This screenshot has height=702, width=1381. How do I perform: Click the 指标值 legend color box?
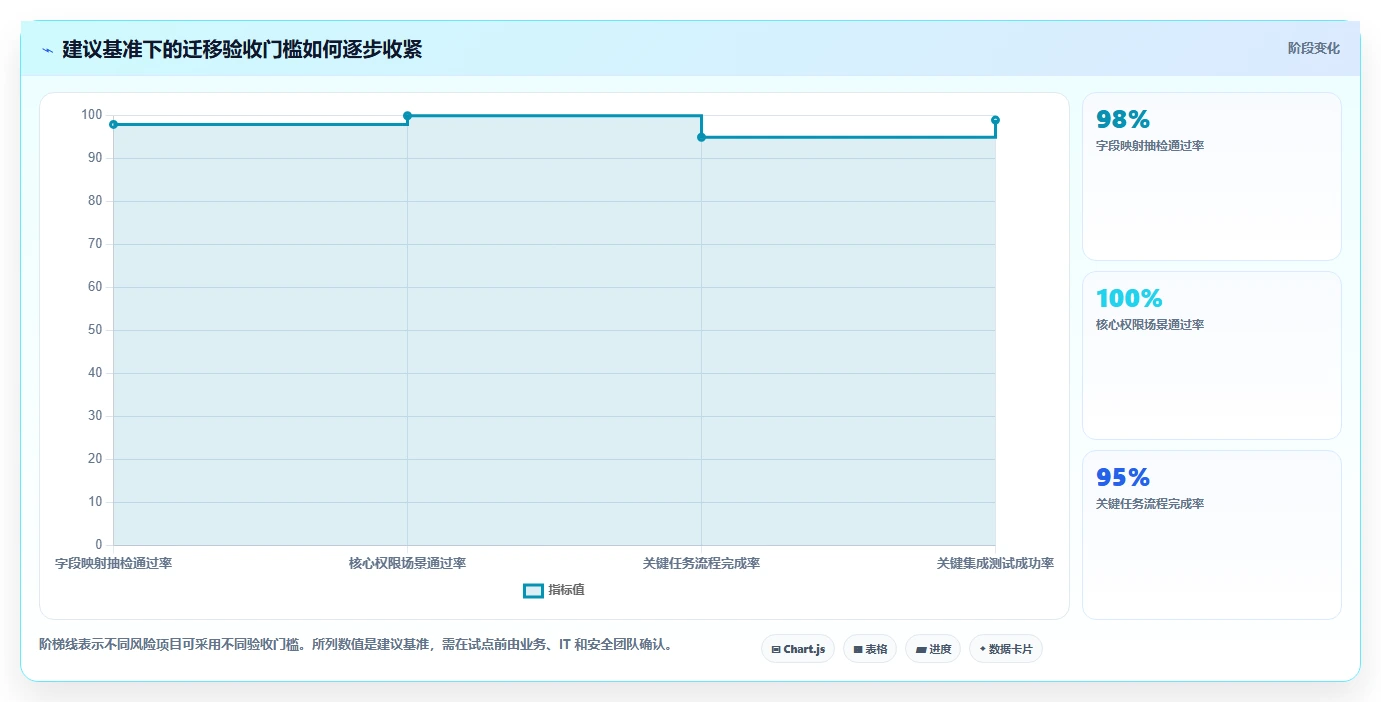(533, 591)
